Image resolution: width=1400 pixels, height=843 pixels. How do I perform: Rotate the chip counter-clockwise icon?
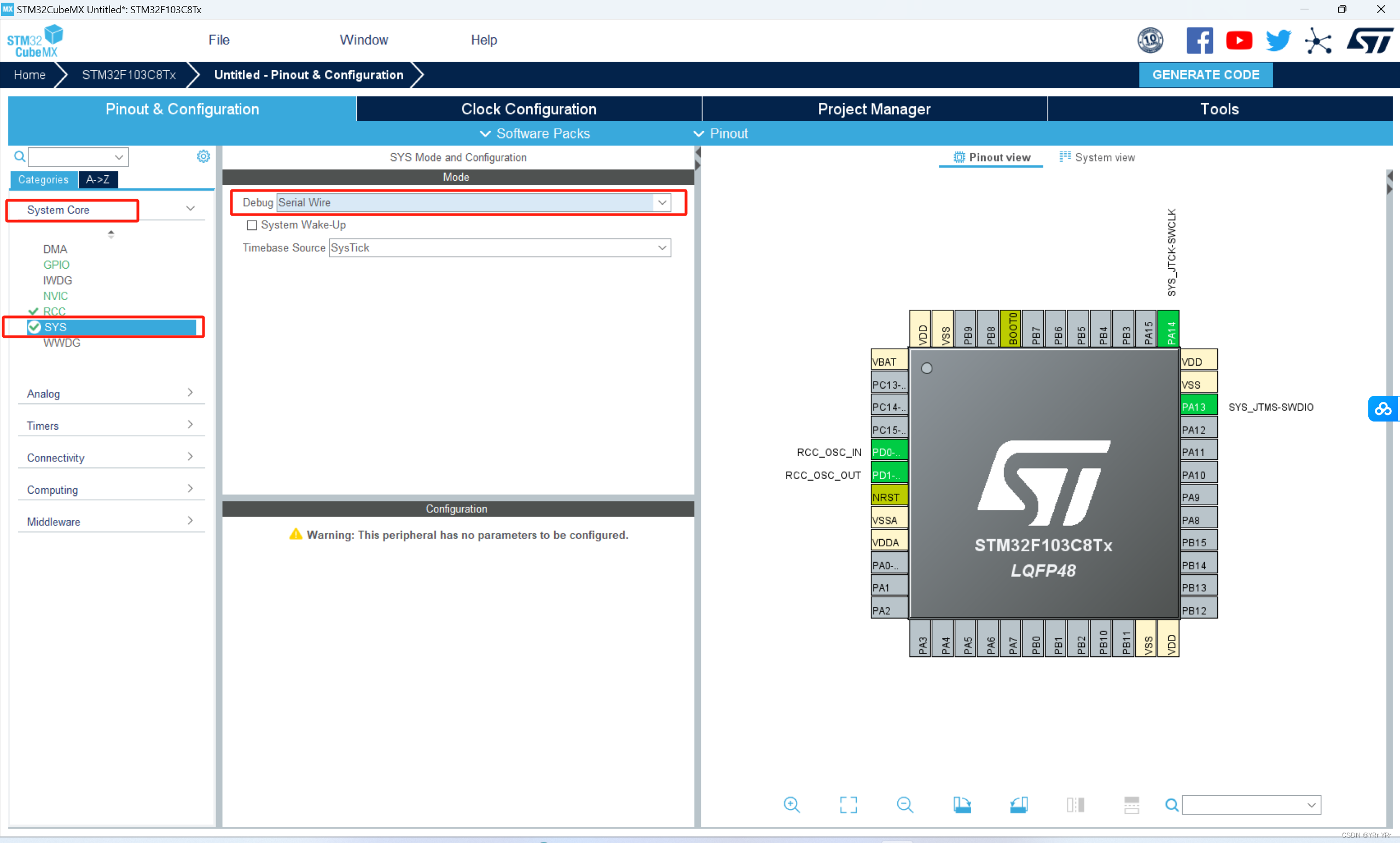pyautogui.click(x=1019, y=804)
